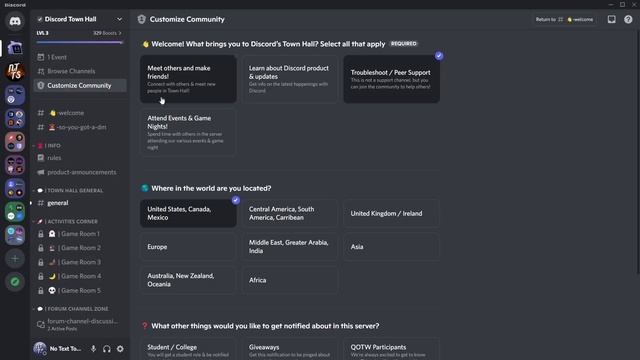Select Student / College notification option

(188, 349)
